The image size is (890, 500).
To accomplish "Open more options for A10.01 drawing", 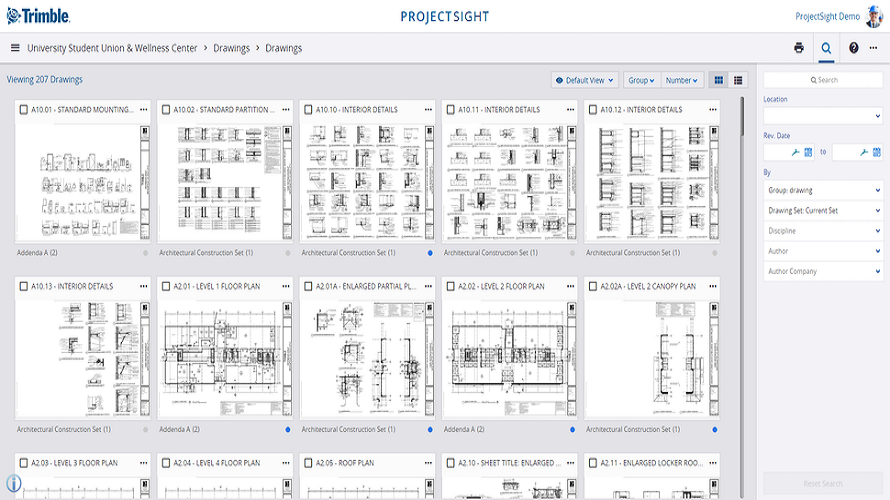I will [x=144, y=110].
